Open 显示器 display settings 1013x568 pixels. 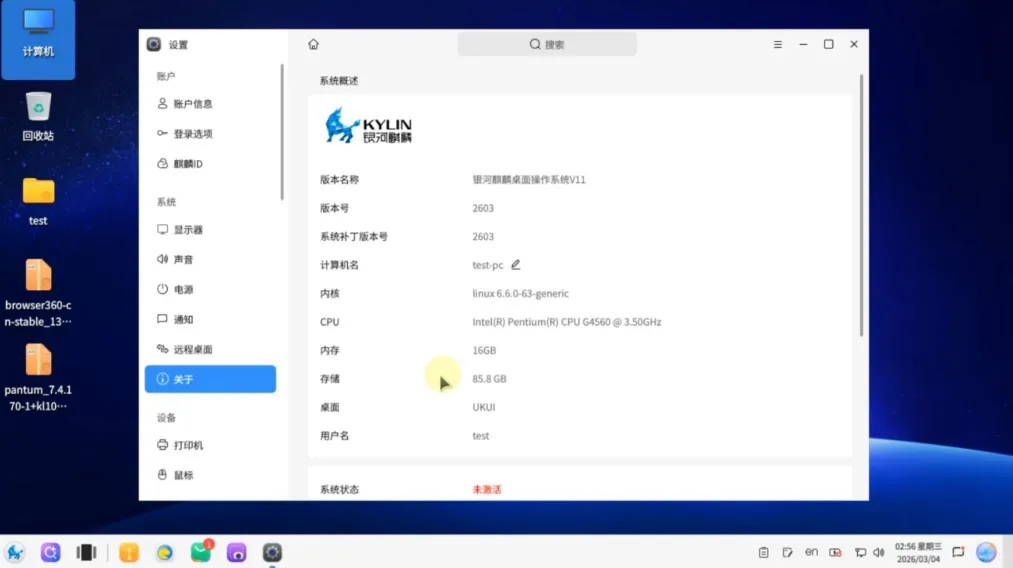point(211,229)
